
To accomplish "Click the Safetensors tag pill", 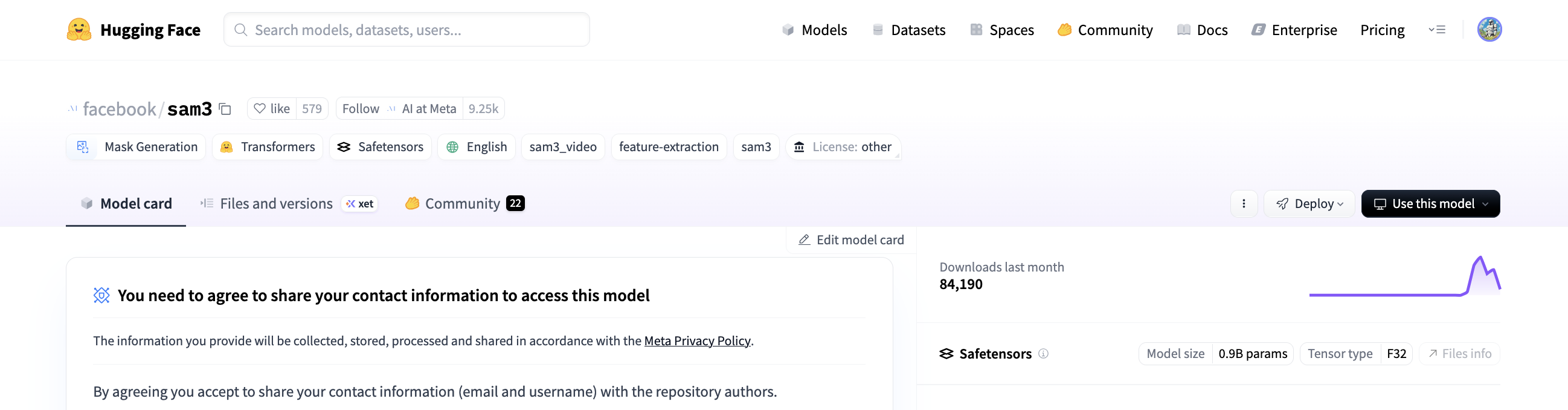I will click(x=381, y=147).
